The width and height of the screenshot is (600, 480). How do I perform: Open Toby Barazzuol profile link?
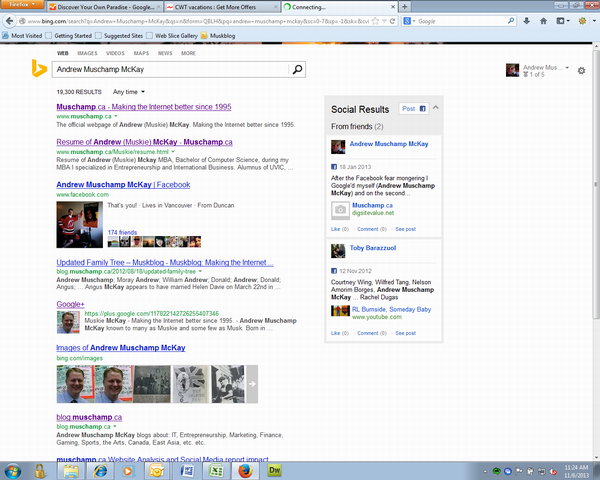point(373,248)
